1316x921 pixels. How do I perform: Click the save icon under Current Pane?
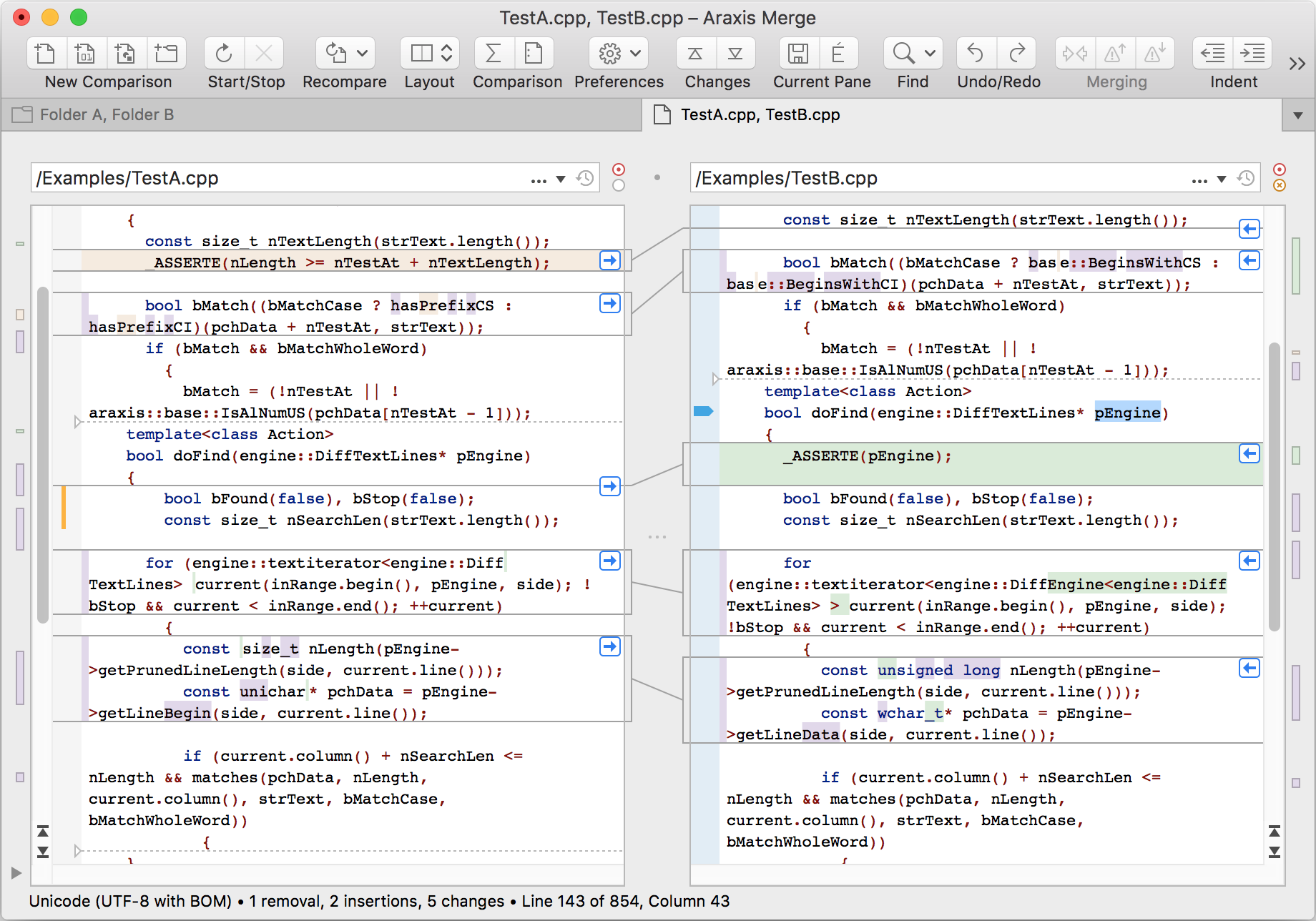pyautogui.click(x=798, y=53)
